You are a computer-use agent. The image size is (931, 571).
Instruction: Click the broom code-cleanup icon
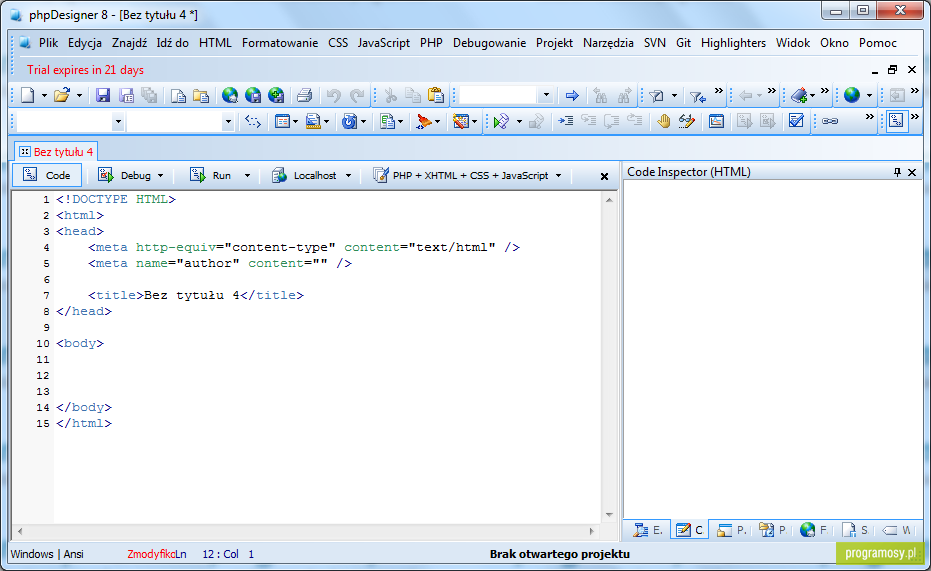(424, 121)
